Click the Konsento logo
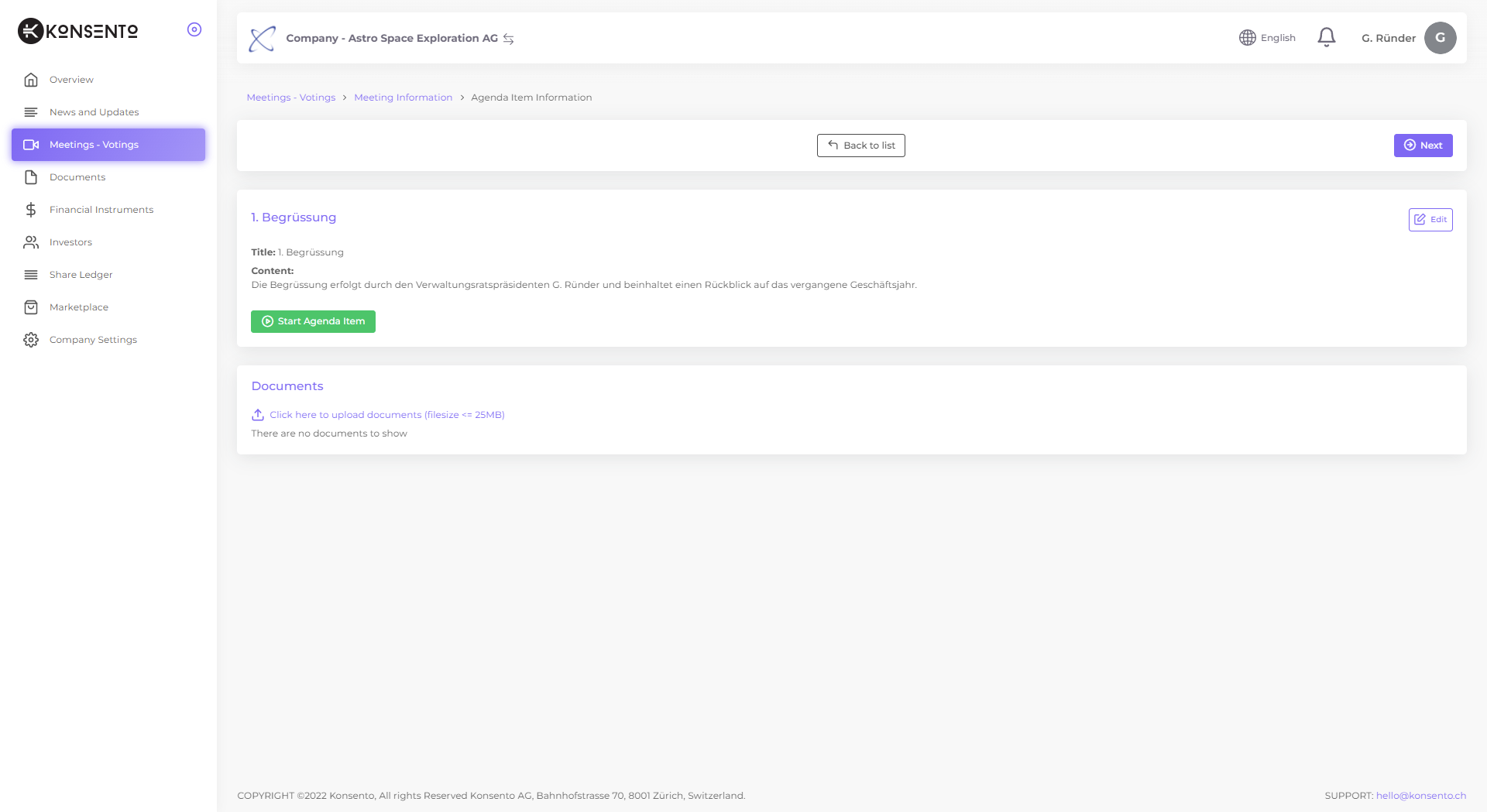1487x812 pixels. point(77,31)
